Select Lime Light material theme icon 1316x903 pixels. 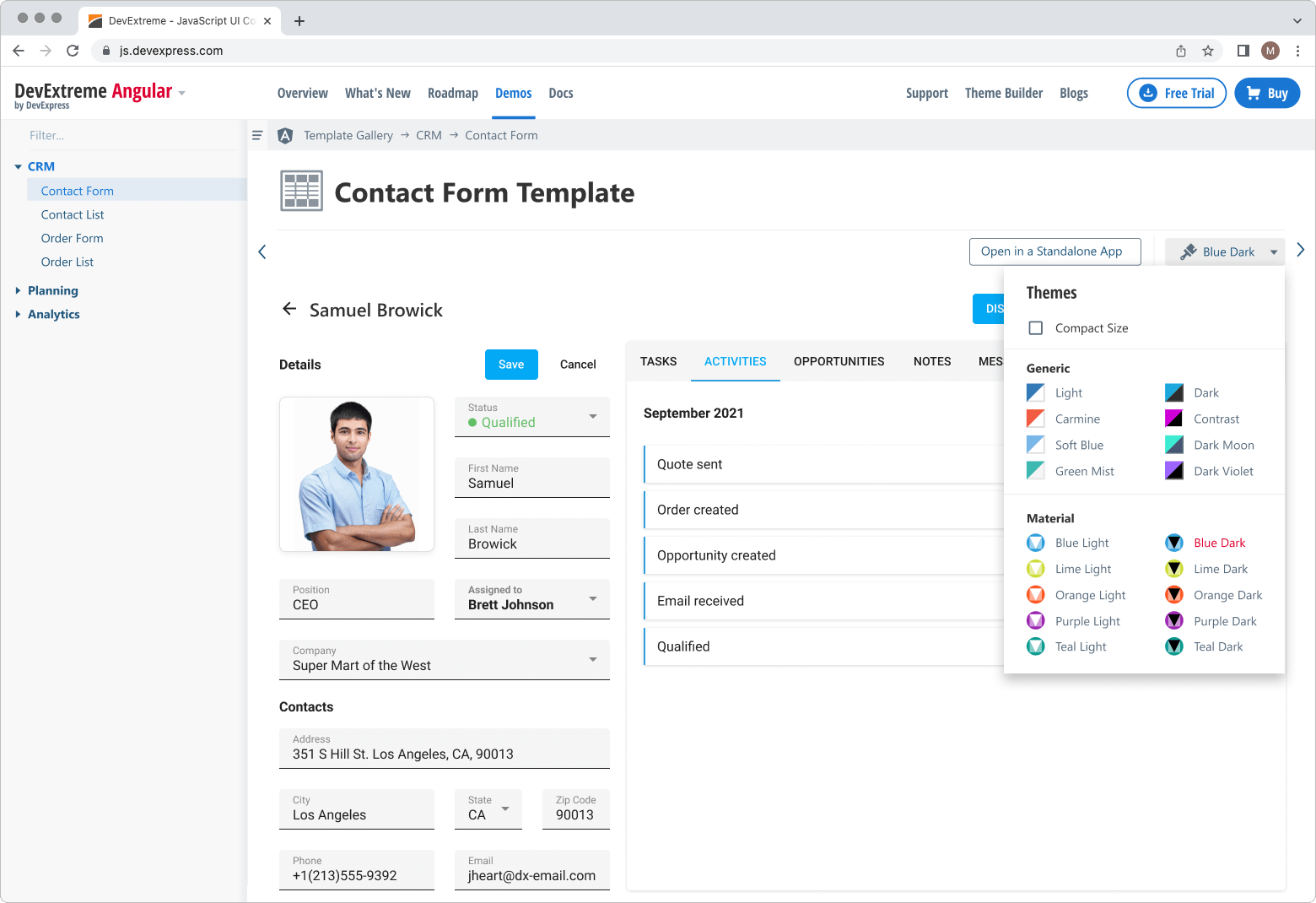tap(1036, 569)
